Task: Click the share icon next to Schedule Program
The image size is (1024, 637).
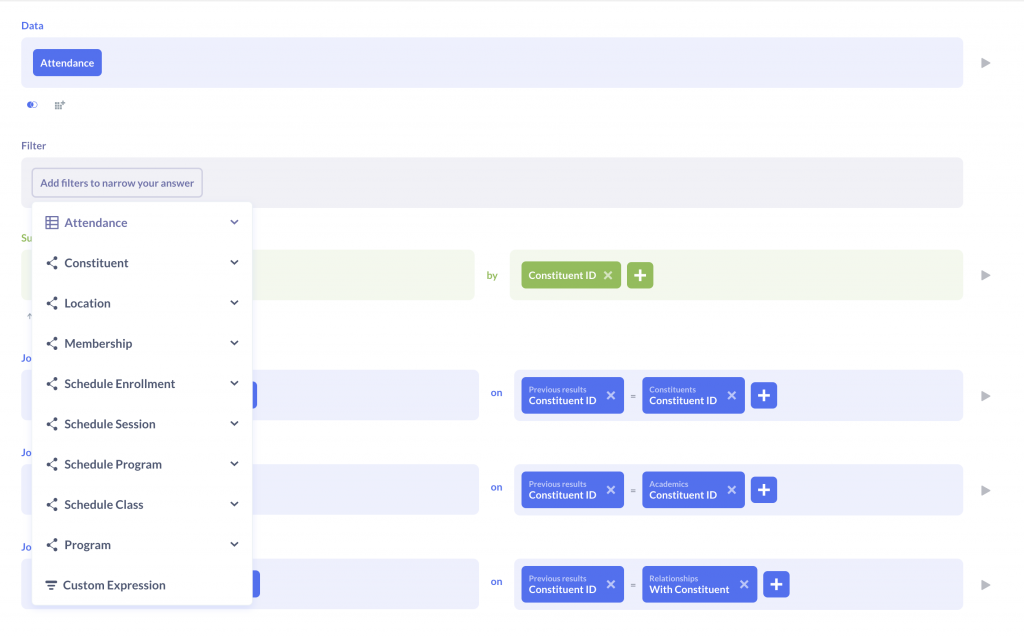Action: (x=52, y=465)
